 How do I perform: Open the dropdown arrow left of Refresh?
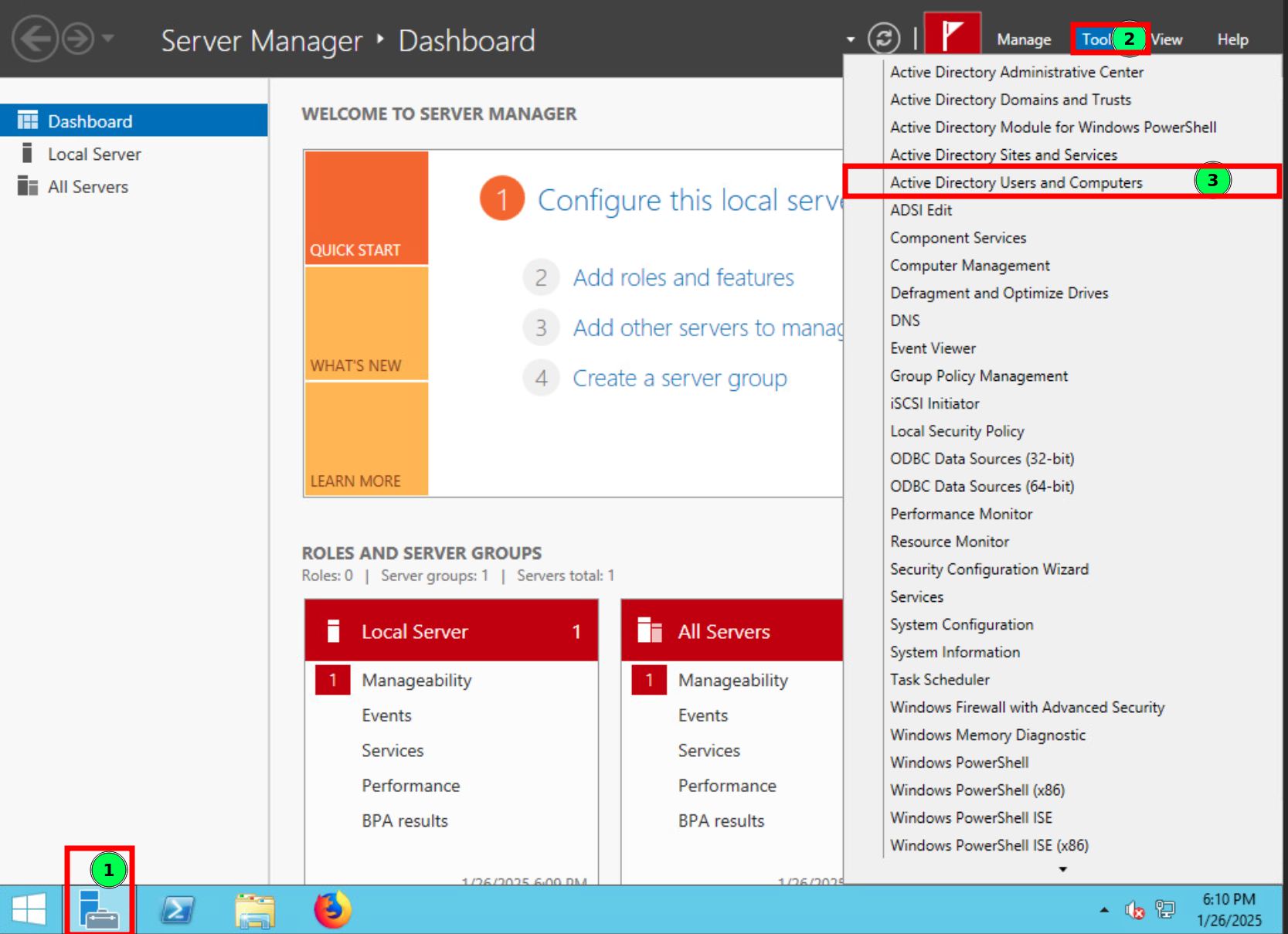click(x=851, y=39)
